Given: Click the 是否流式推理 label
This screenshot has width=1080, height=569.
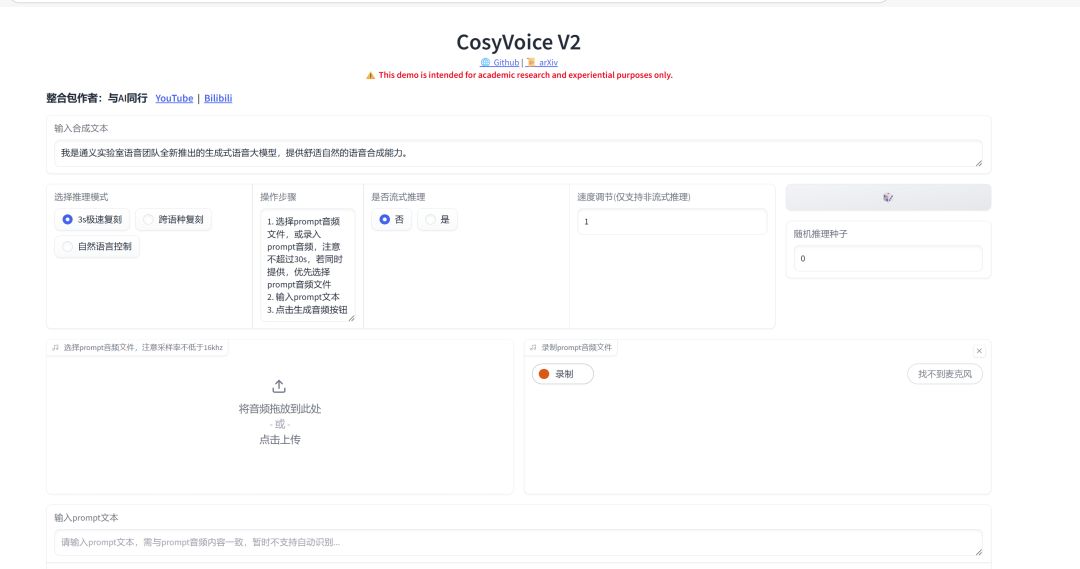Looking at the screenshot, I should point(398,197).
